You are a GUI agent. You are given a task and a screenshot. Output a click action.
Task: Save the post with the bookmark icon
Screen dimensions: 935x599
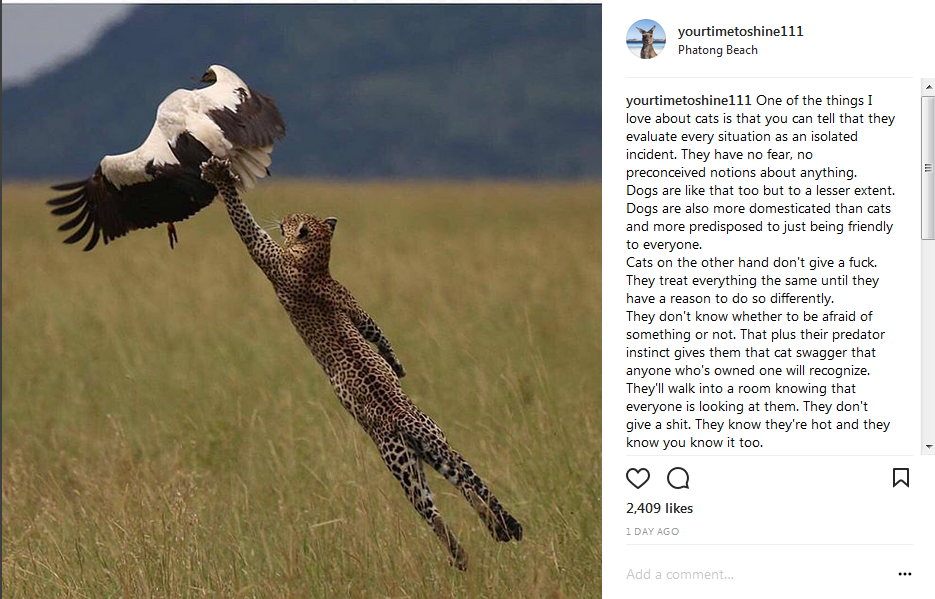coord(900,477)
